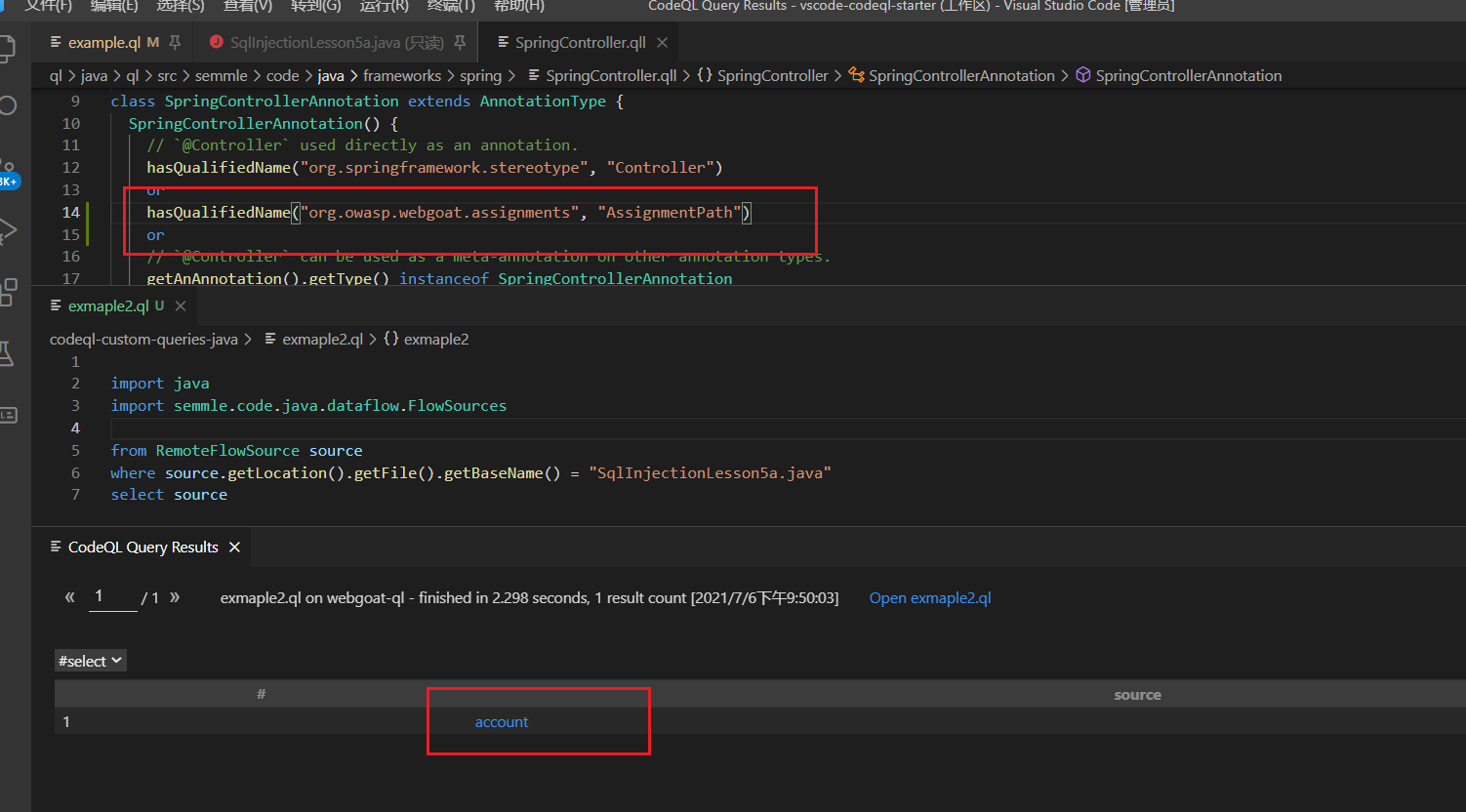
Task: Click the pin icon on SqlInjectionLesson5a.java tab
Action: 460,43
